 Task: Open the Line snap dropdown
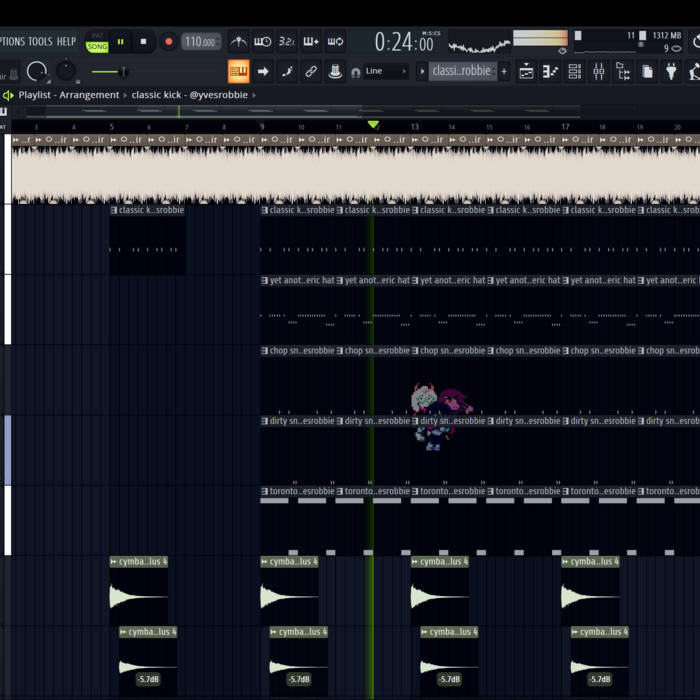click(x=386, y=72)
